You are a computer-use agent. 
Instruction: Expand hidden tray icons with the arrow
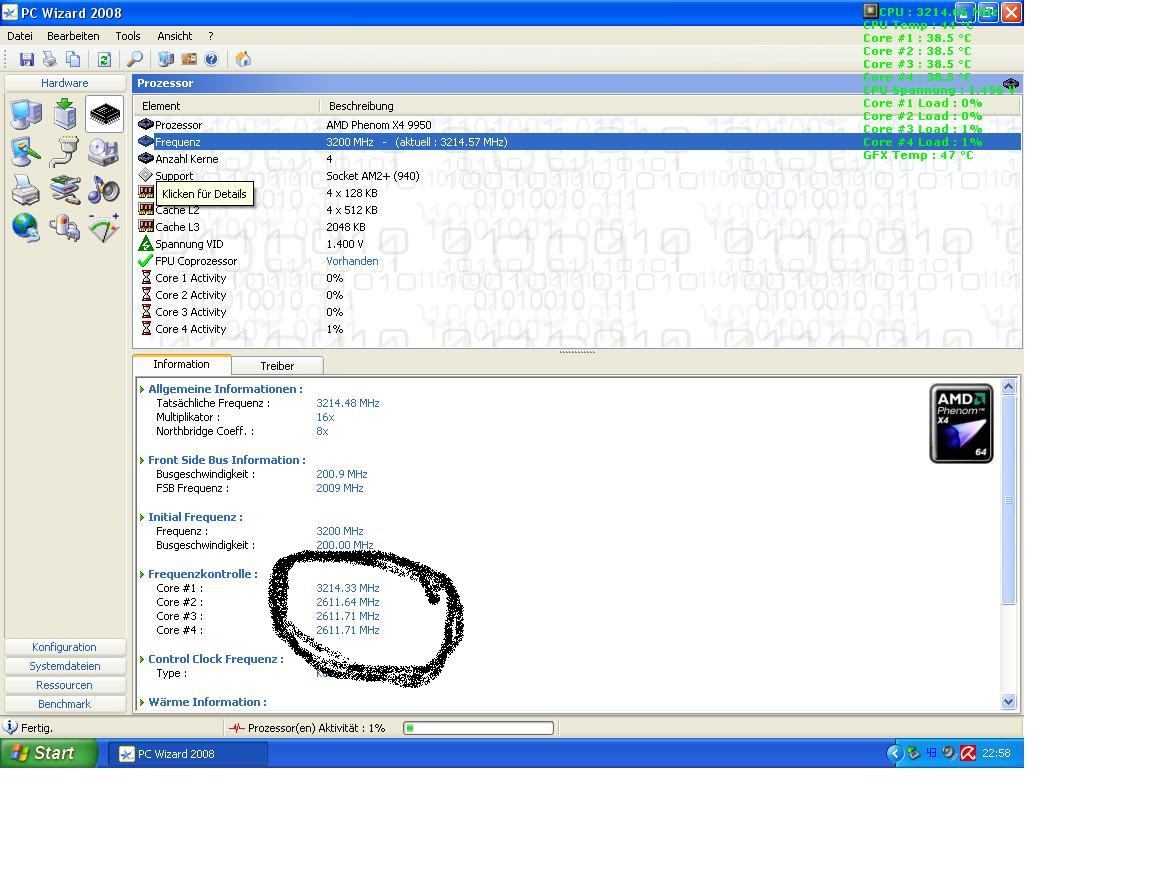(895, 753)
